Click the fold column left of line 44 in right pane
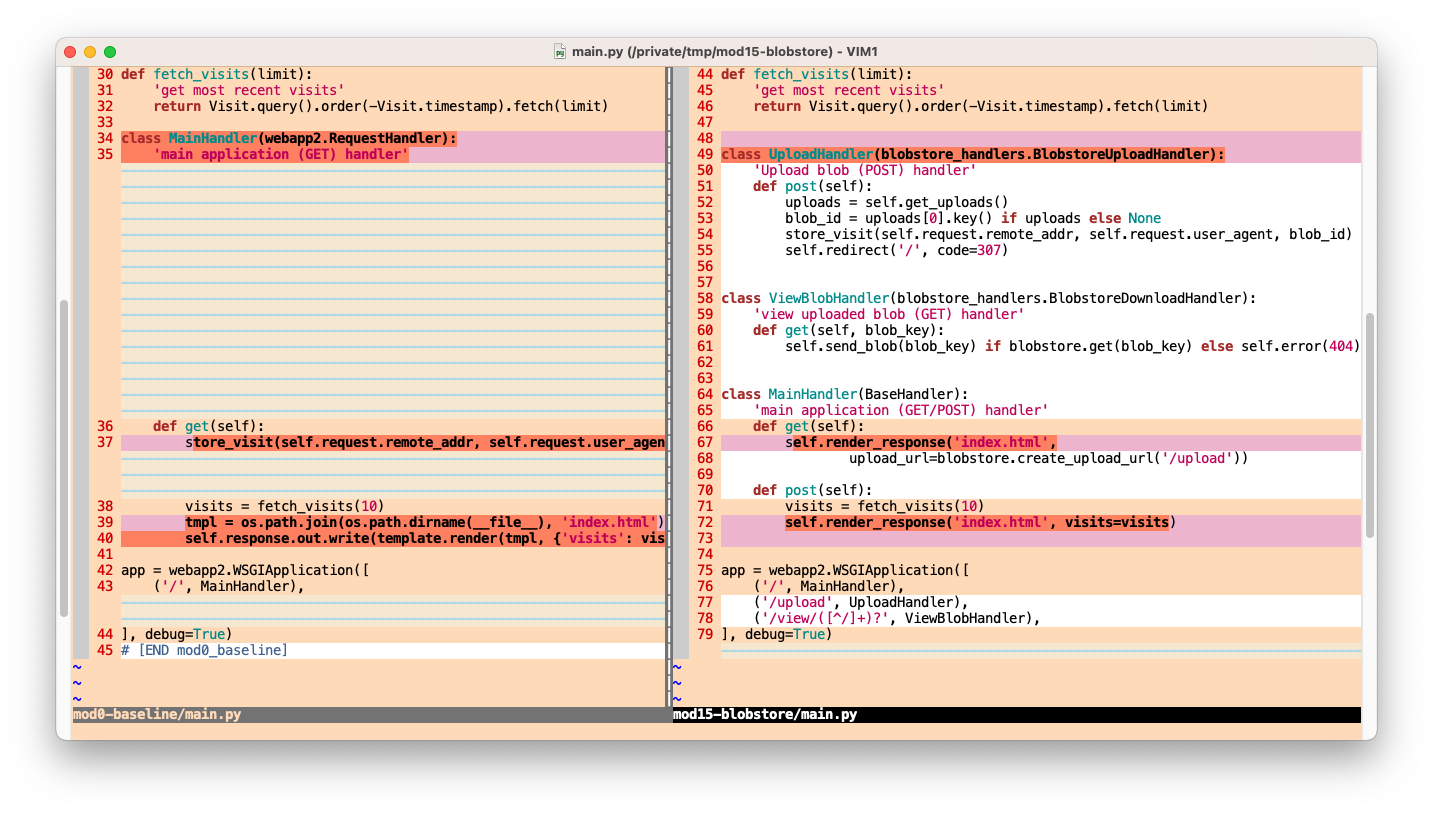The height and width of the screenshot is (814, 1433). click(x=681, y=74)
